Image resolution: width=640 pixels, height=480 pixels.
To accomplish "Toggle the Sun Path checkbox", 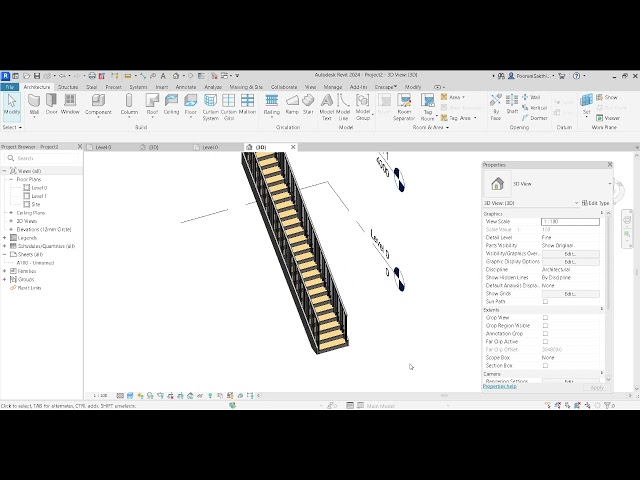I will coord(545,302).
